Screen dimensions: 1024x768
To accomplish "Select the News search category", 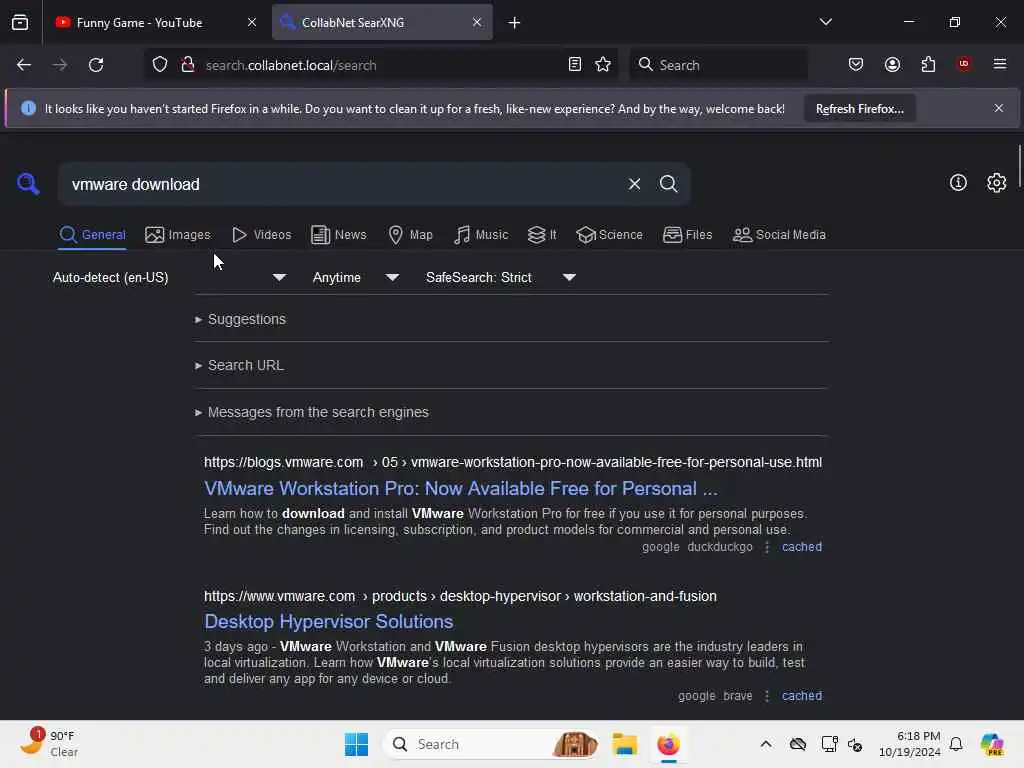I will click(x=338, y=234).
